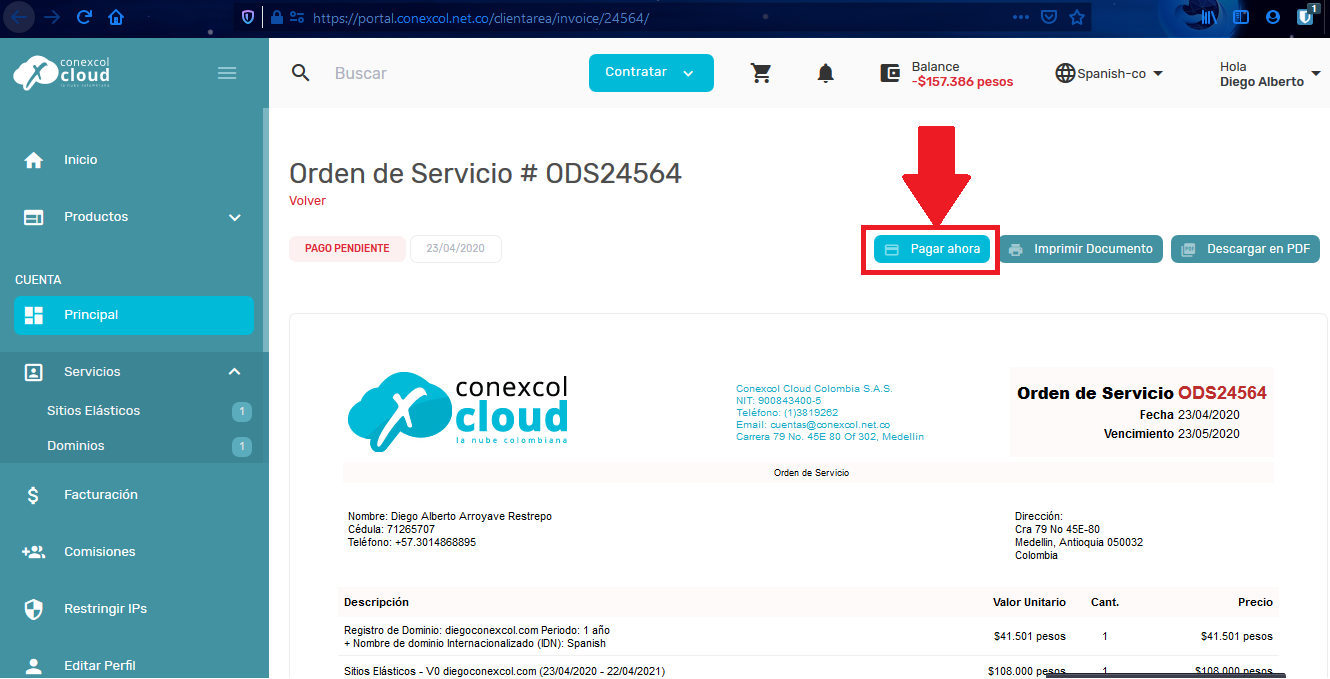Image resolution: width=1330 pixels, height=679 pixels.
Task: Click the Restringir IPs shield icon
Action: coord(34,609)
